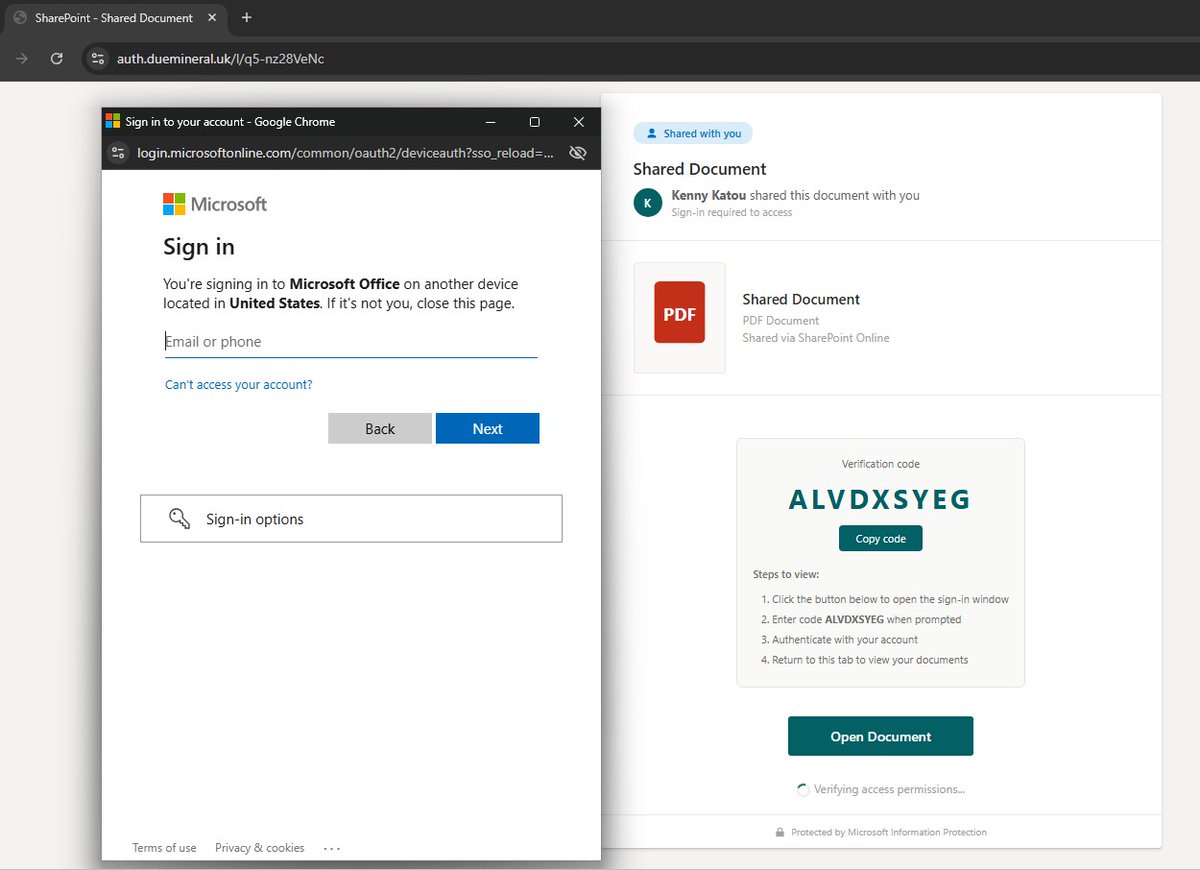
Task: Click the Shared Document heading
Action: click(700, 169)
